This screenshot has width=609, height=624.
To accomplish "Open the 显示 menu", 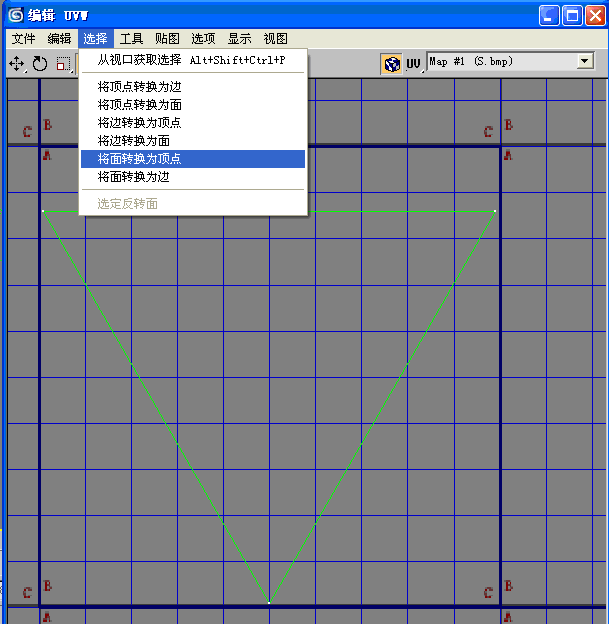I will [240, 39].
